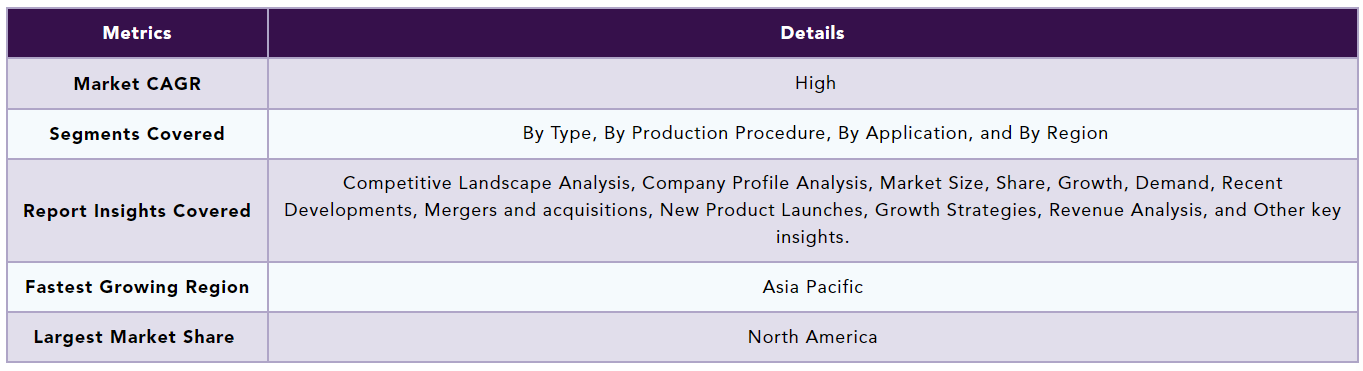Click the Details column header

point(812,33)
